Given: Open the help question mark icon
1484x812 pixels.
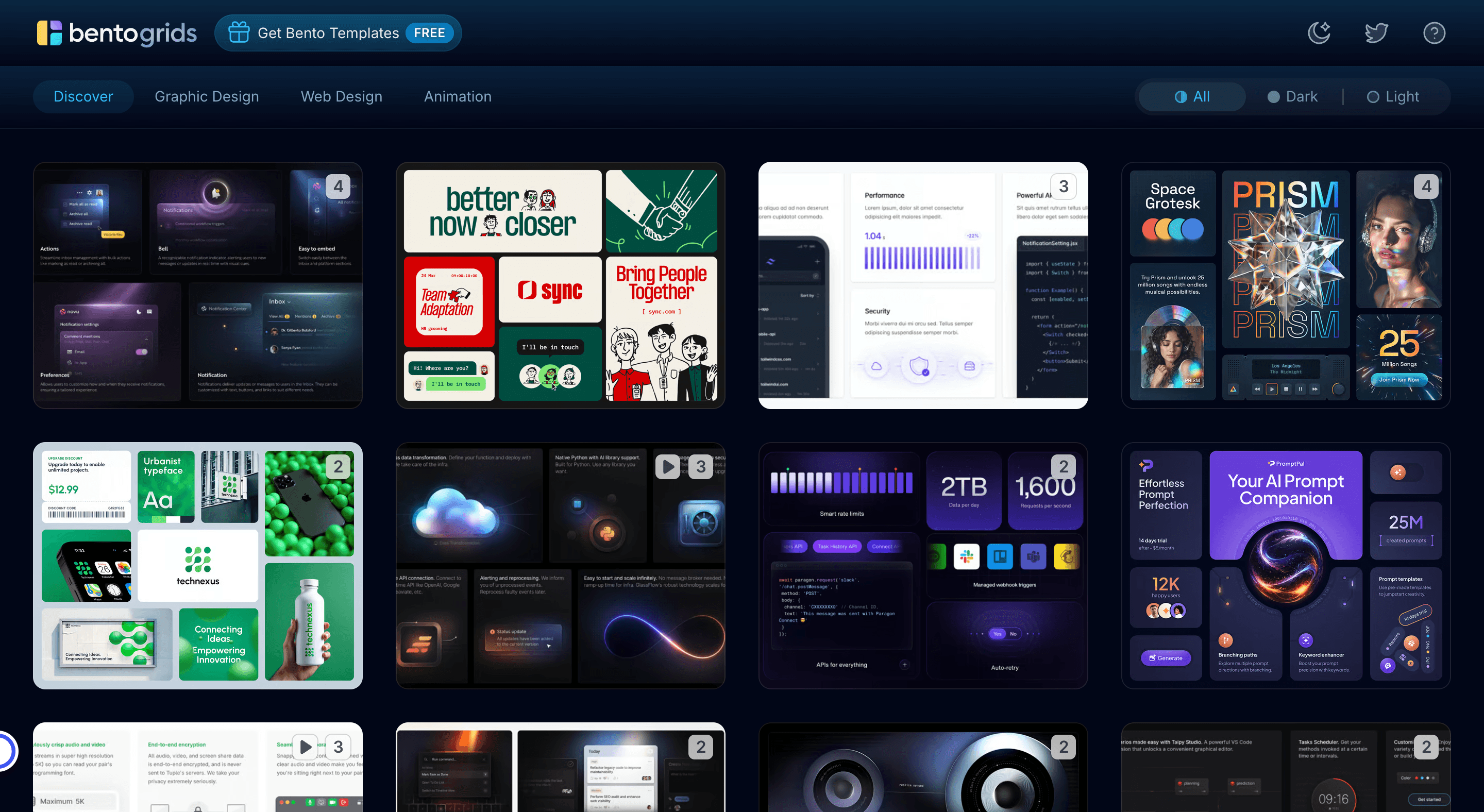Looking at the screenshot, I should (x=1434, y=33).
